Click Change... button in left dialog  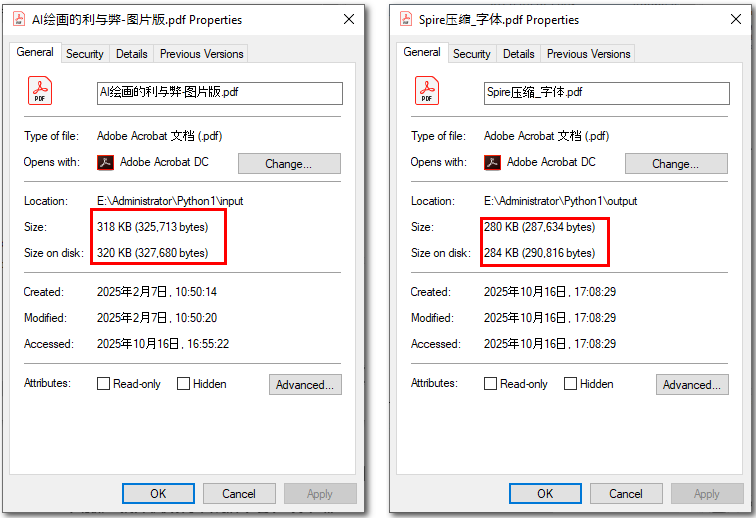[x=289, y=164]
